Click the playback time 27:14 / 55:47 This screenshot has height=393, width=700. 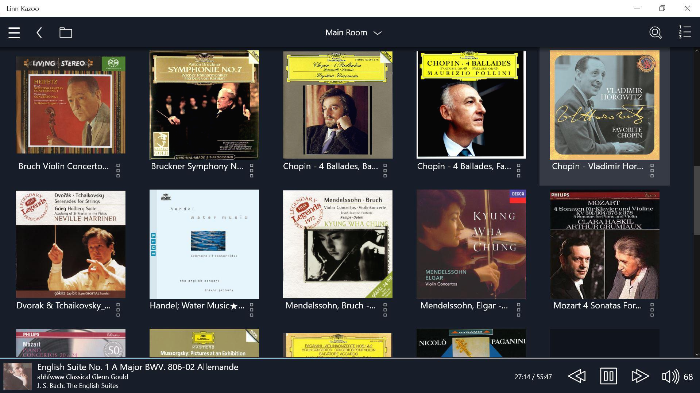[x=533, y=376]
